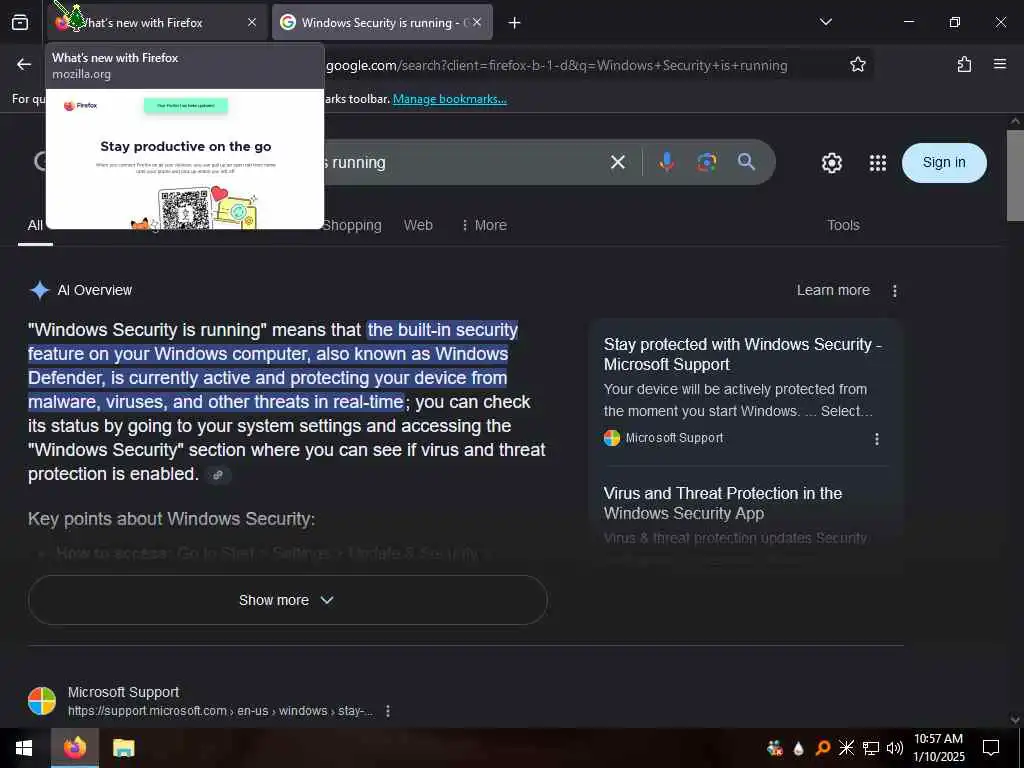The height and width of the screenshot is (768, 1024).
Task: Open the taskbar clock showing 10:57 AM
Action: pyautogui.click(x=938, y=748)
